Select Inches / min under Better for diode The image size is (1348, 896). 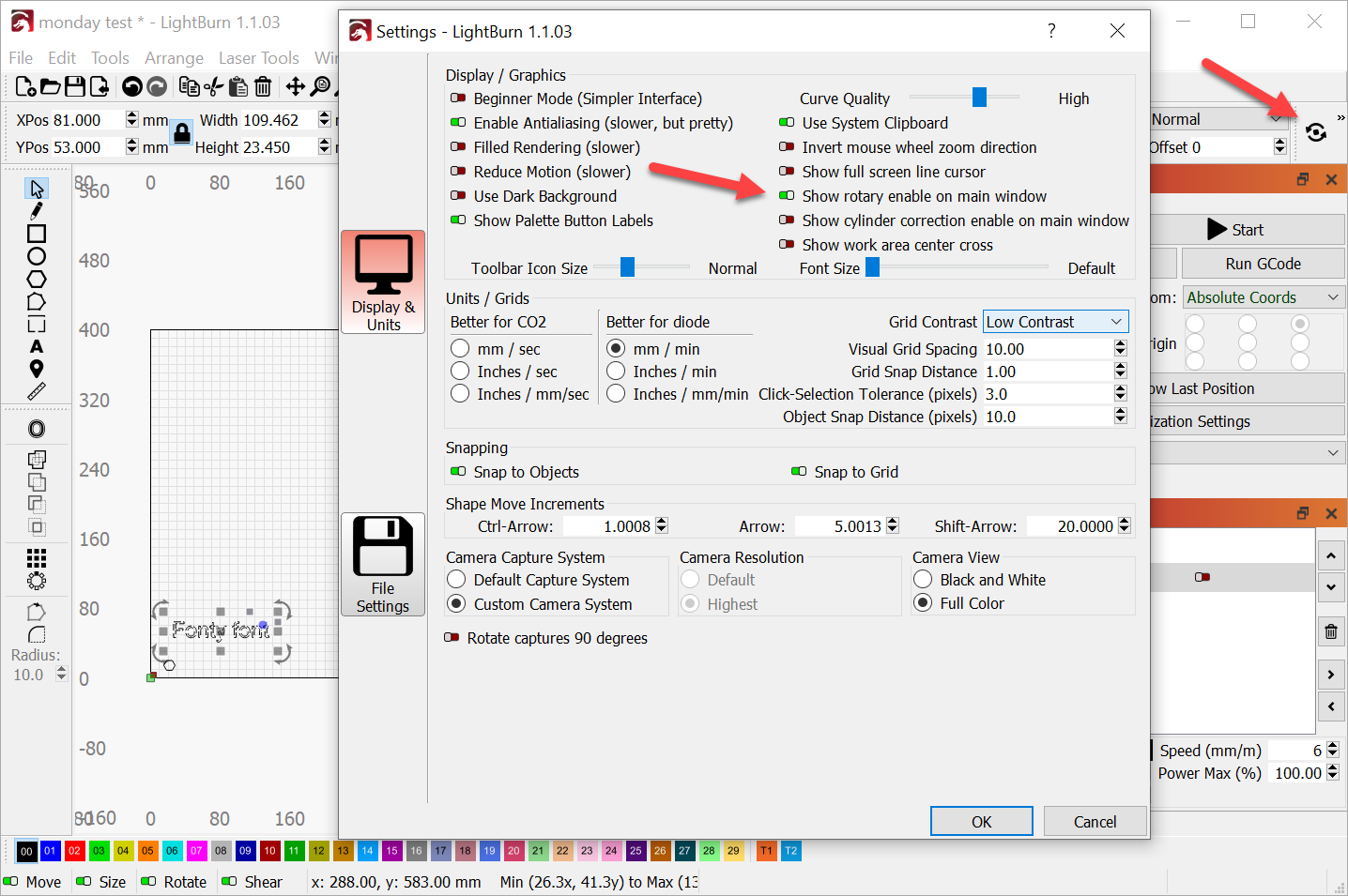(x=617, y=372)
